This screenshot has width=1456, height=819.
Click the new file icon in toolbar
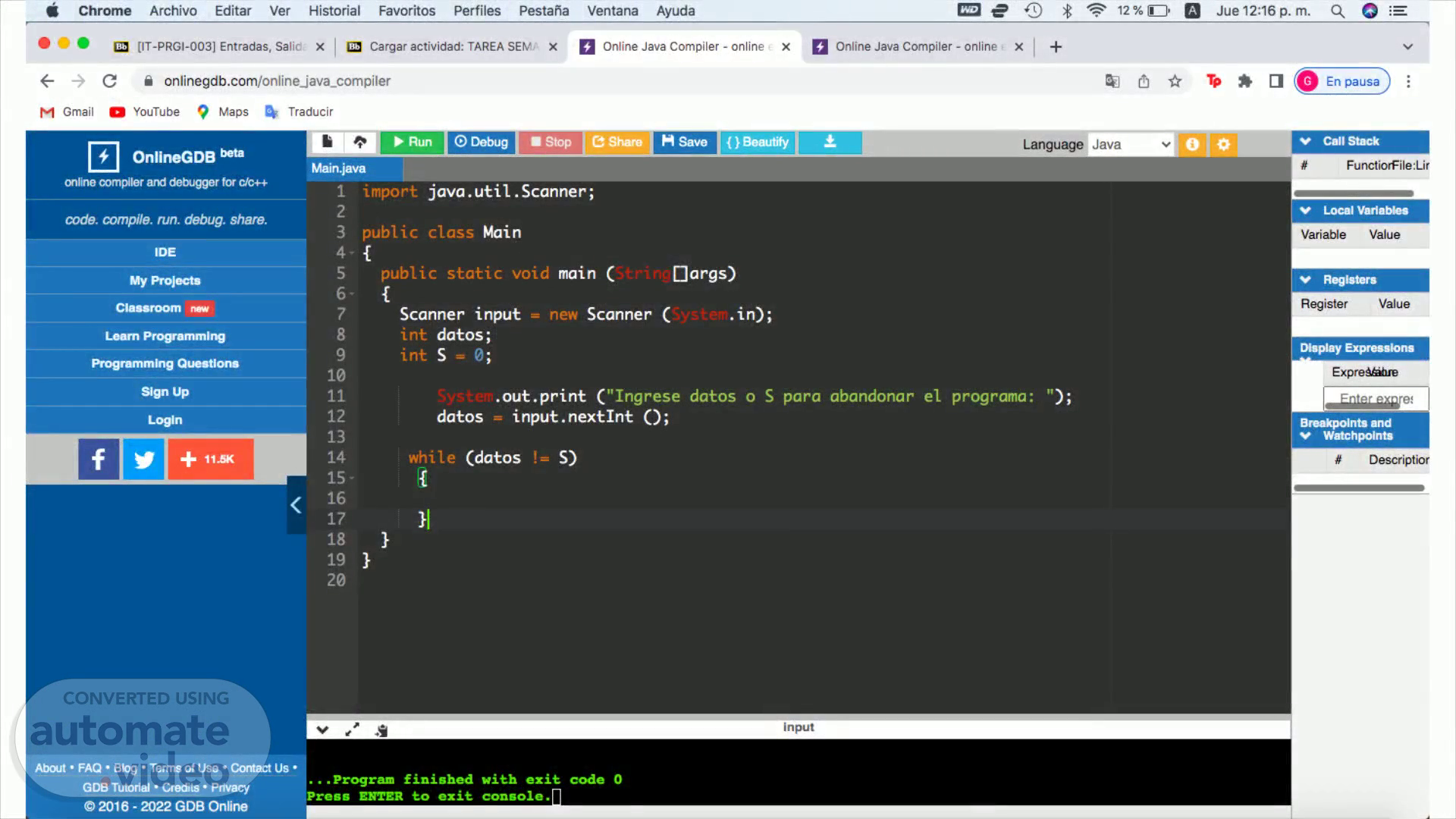327,142
